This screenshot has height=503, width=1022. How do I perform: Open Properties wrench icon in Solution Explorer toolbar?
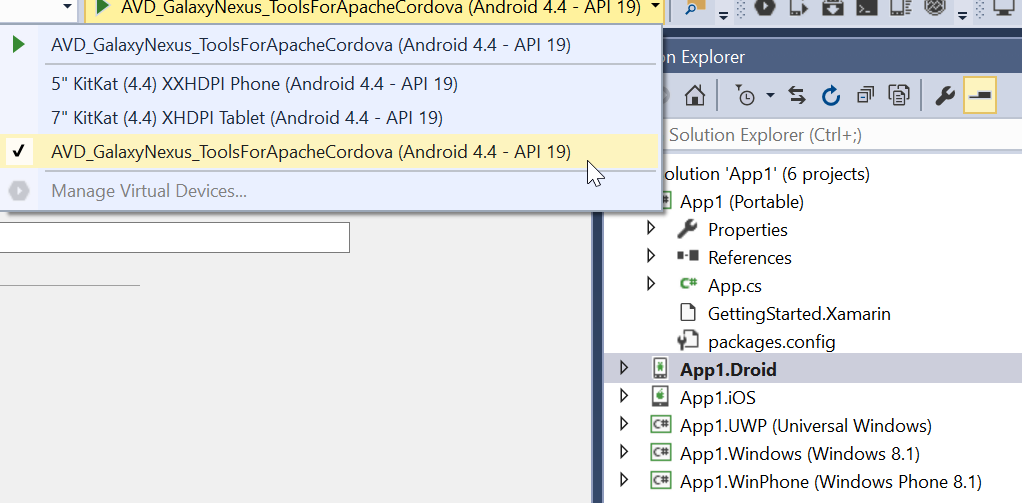tap(945, 96)
